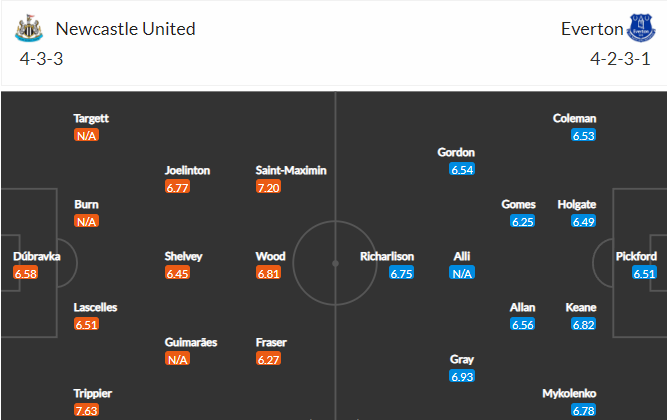The width and height of the screenshot is (667, 420).
Task: Click Coleman's player name
Action: click(x=574, y=118)
